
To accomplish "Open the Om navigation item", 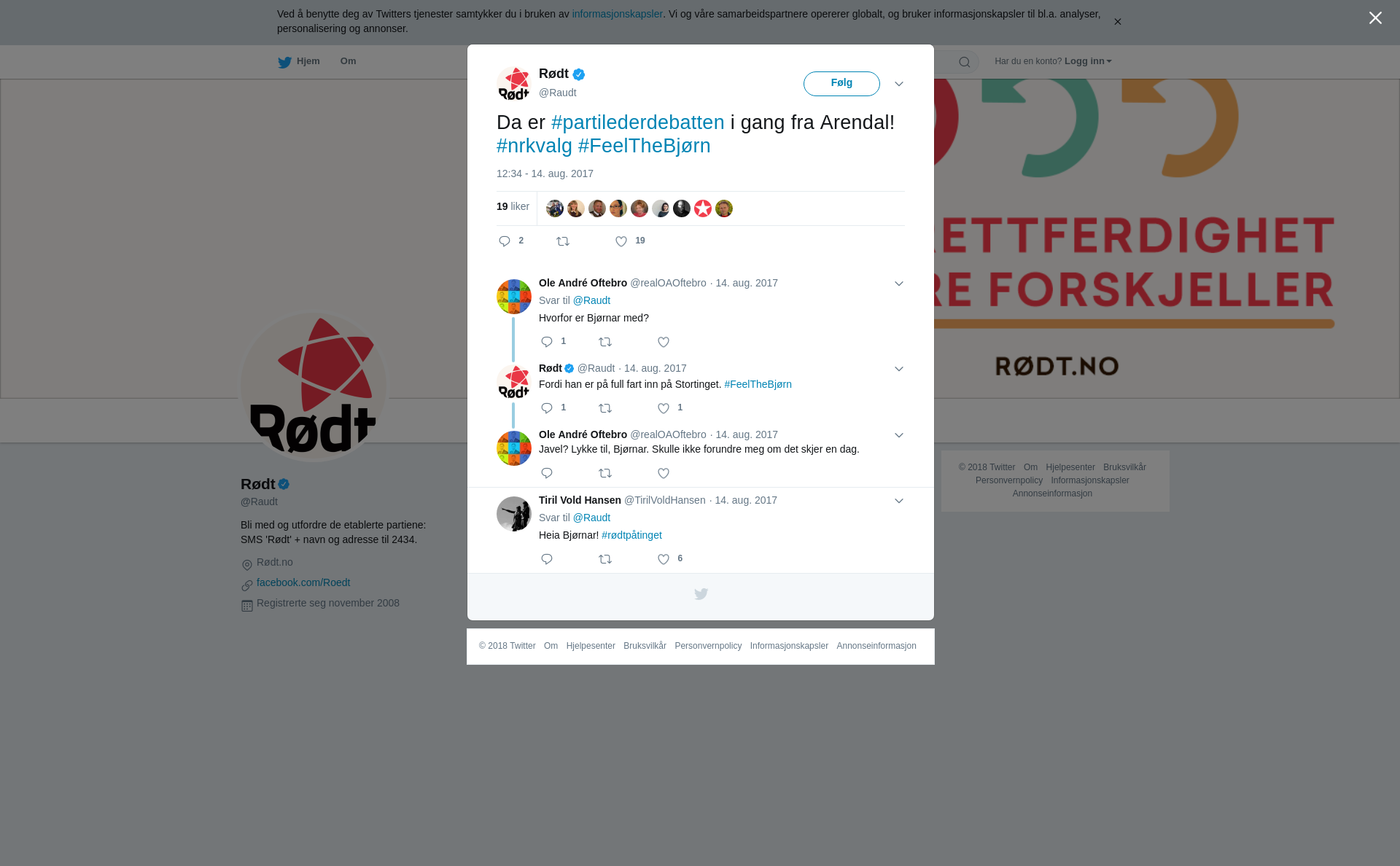I will coord(348,61).
